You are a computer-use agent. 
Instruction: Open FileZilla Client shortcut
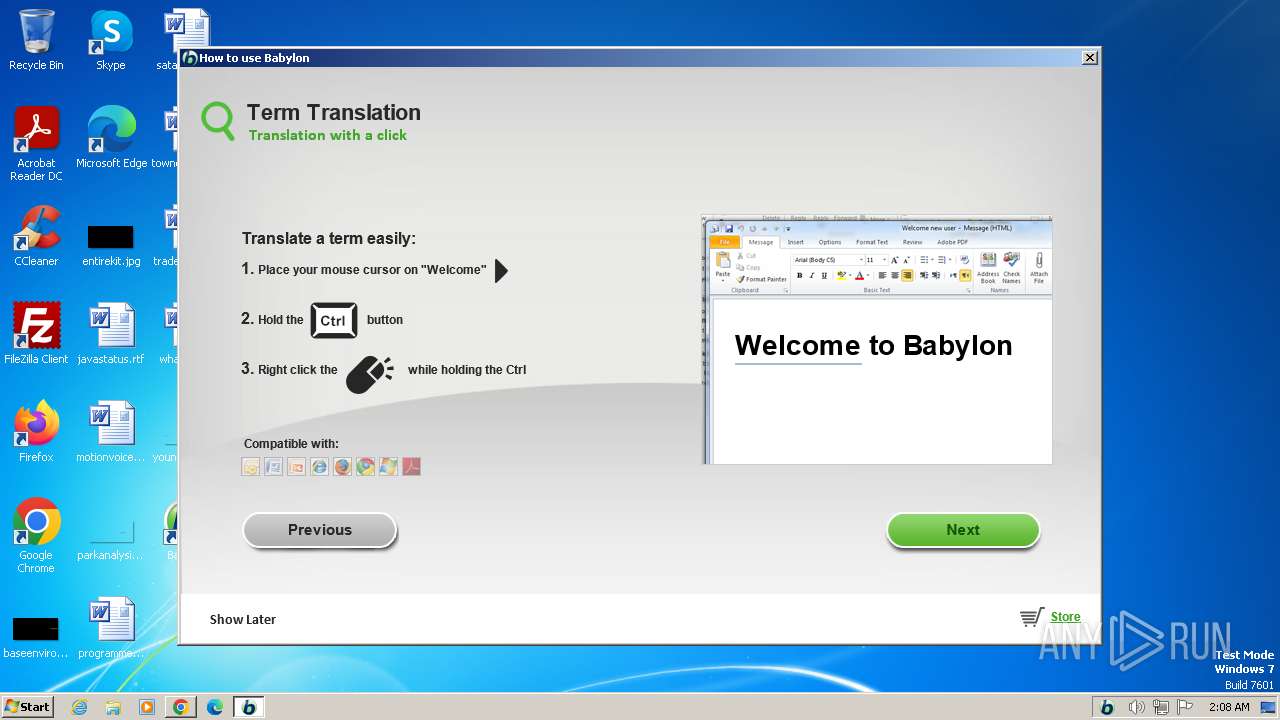click(36, 334)
